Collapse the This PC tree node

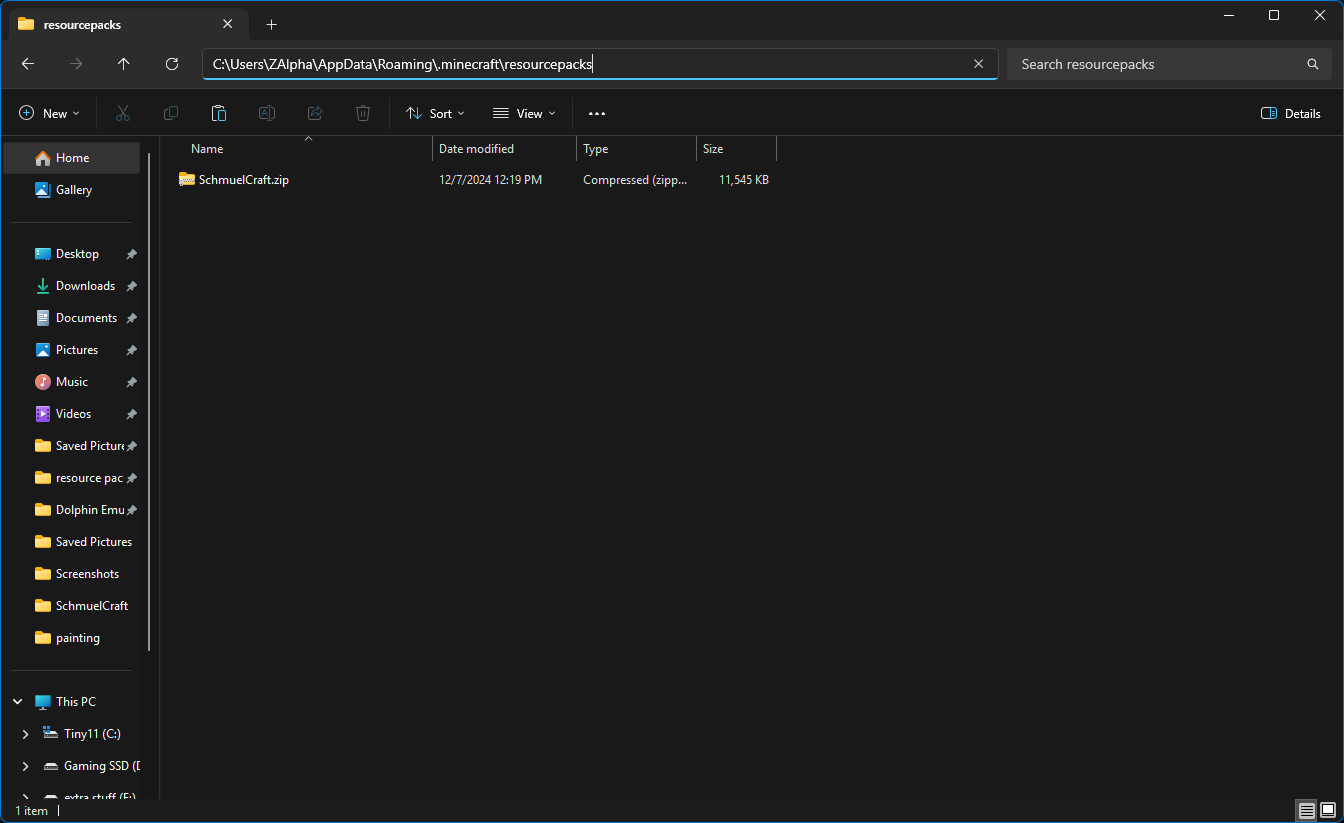click(17, 702)
